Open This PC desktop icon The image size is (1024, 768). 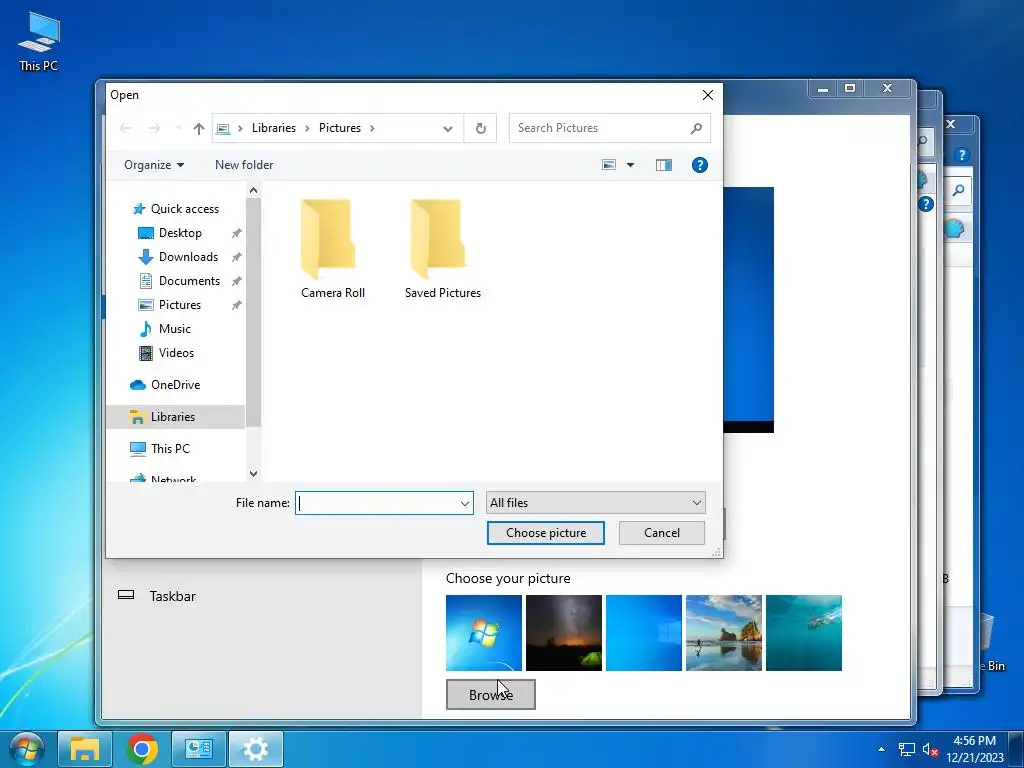[39, 42]
